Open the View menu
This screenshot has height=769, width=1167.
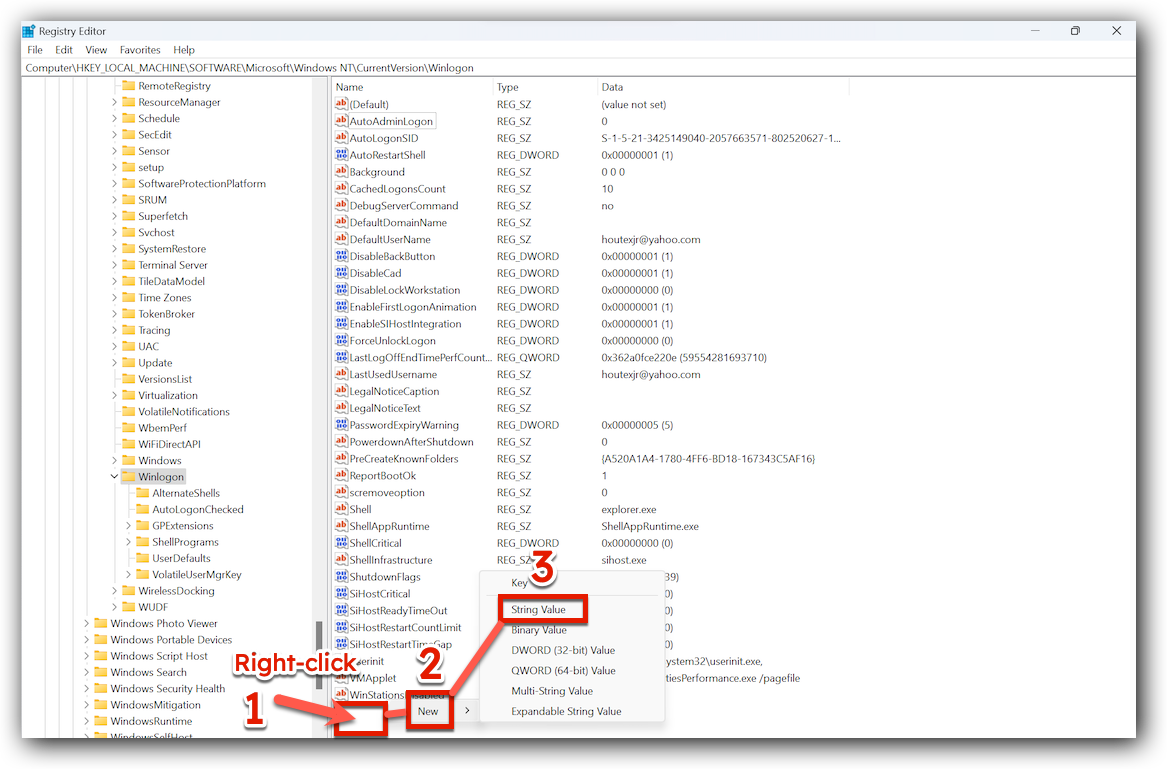point(96,49)
